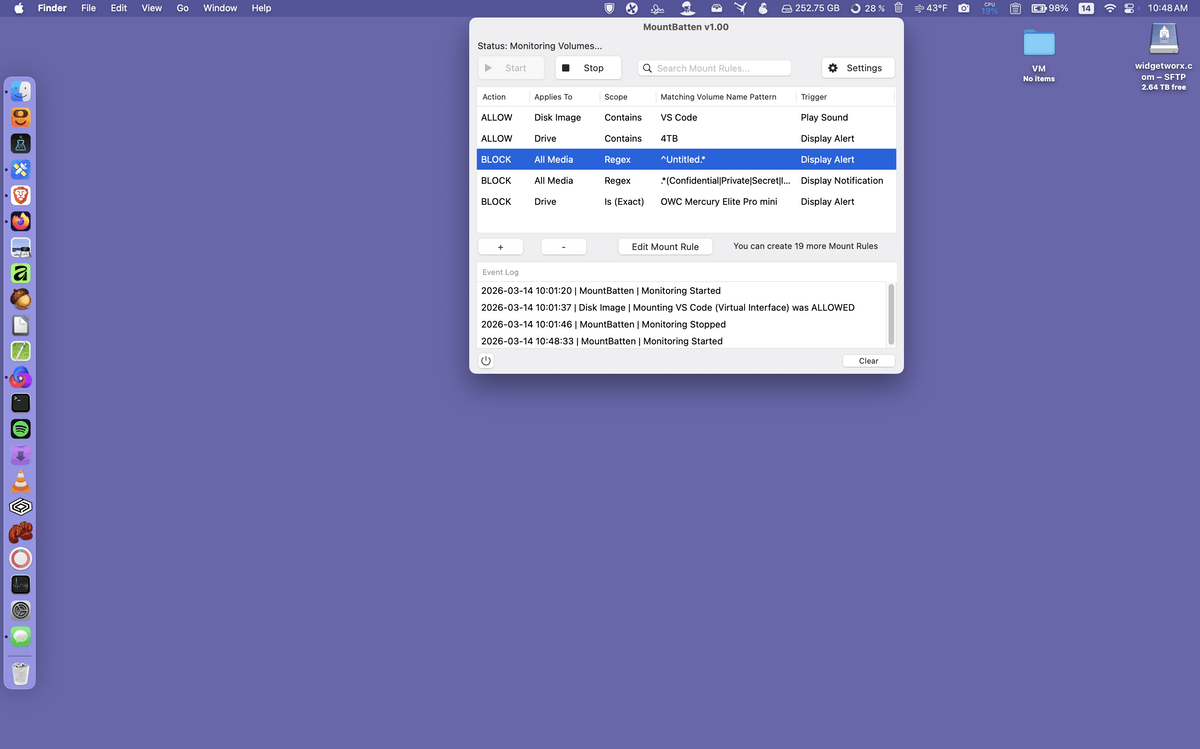Open Terminal from the Dock
Screen dimensions: 1200x749
[x=21, y=403]
